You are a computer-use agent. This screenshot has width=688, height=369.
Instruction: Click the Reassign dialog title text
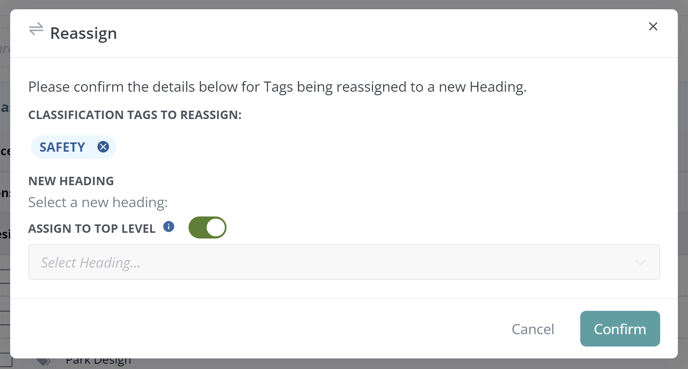83,33
